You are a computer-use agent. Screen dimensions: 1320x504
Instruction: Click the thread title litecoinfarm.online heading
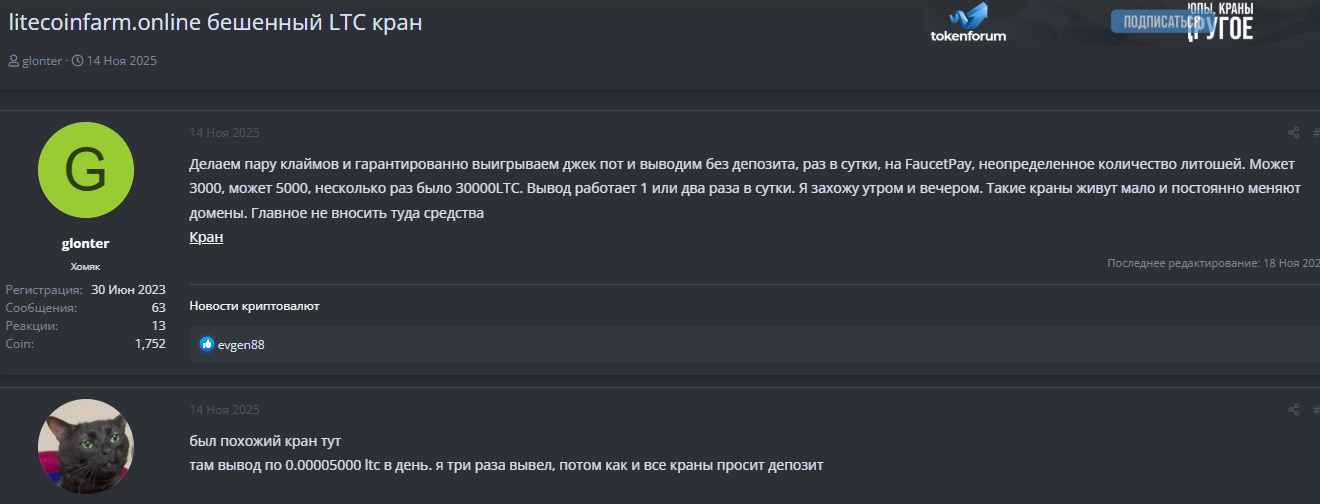pyautogui.click(x=215, y=22)
